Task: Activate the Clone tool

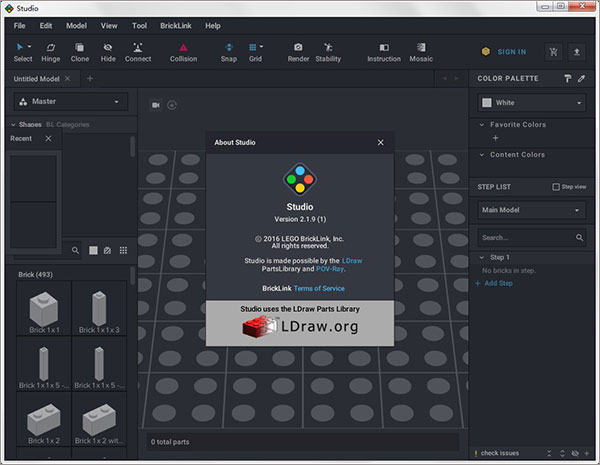Action: click(x=80, y=52)
